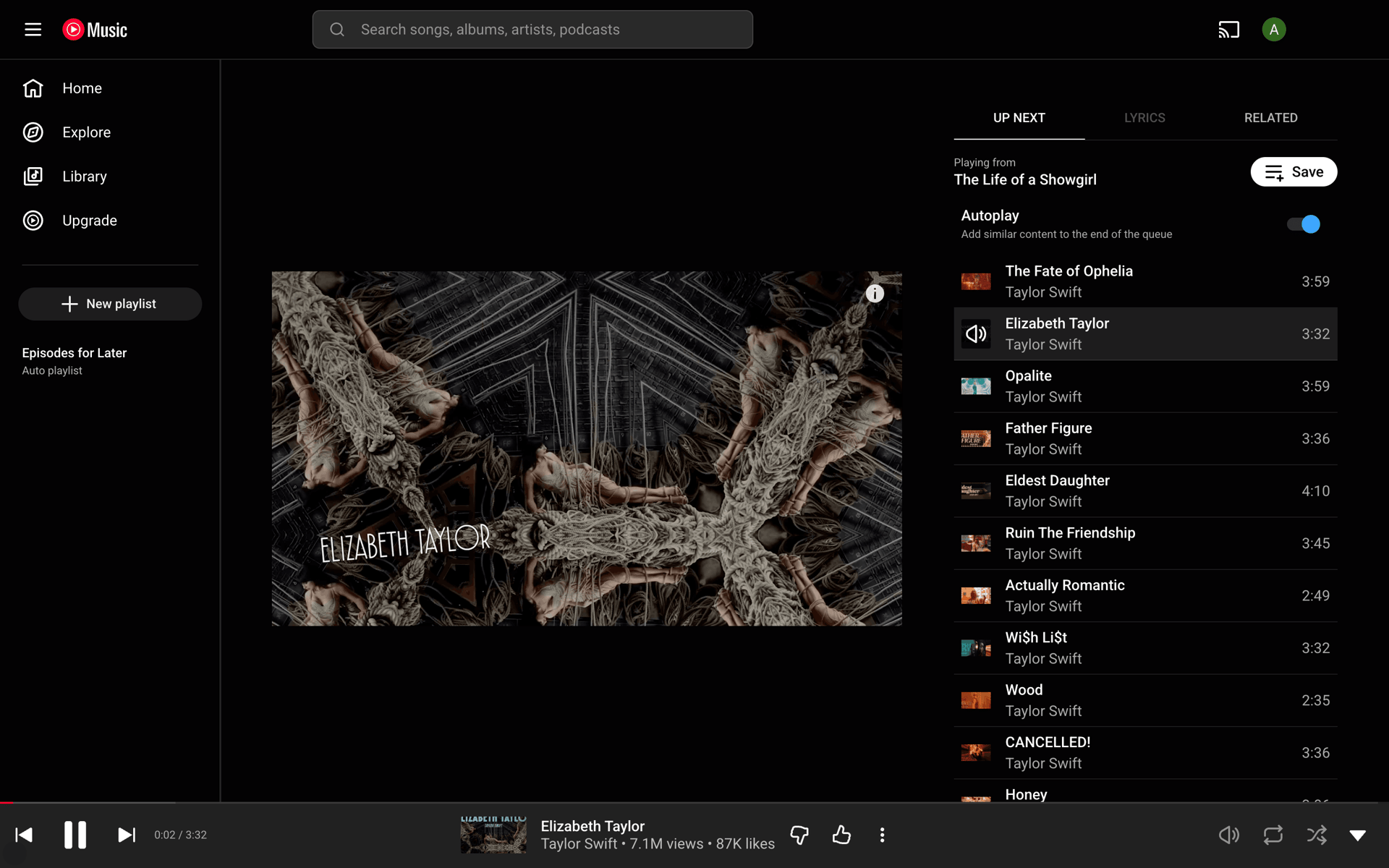Seek on the red progress bar
Screen dimensions: 1389x868
(694, 802)
